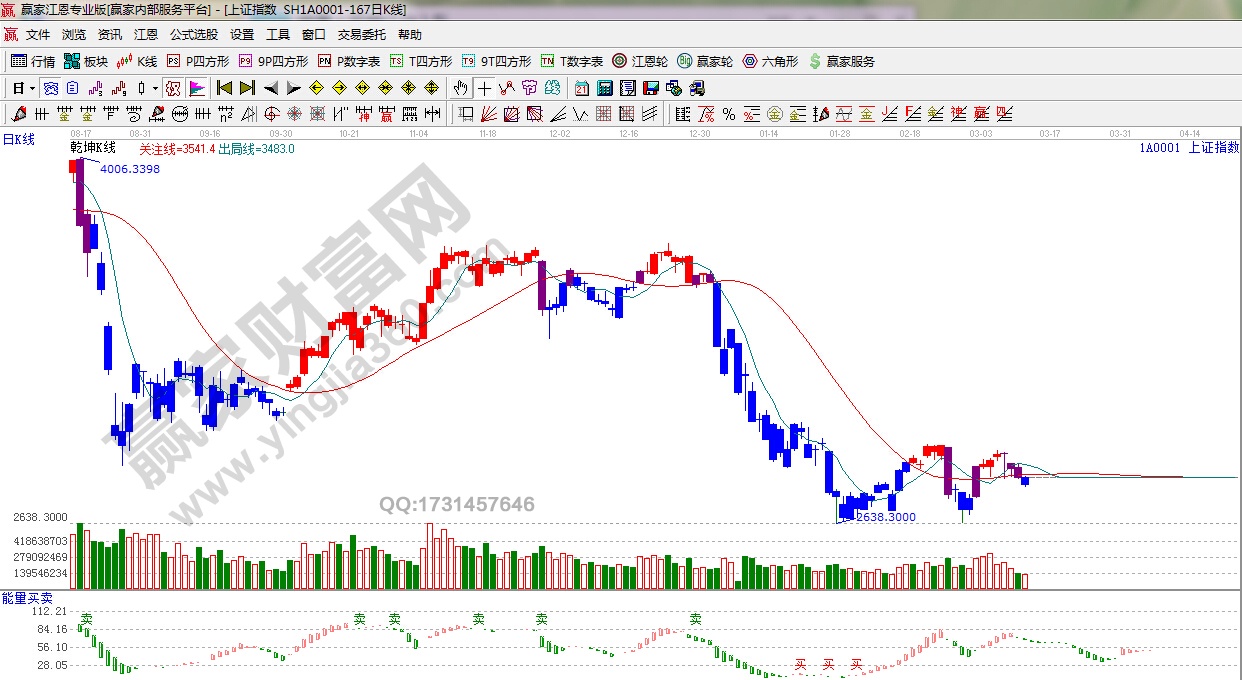
Task: Toggle the P四方形 square view
Action: click(x=198, y=61)
